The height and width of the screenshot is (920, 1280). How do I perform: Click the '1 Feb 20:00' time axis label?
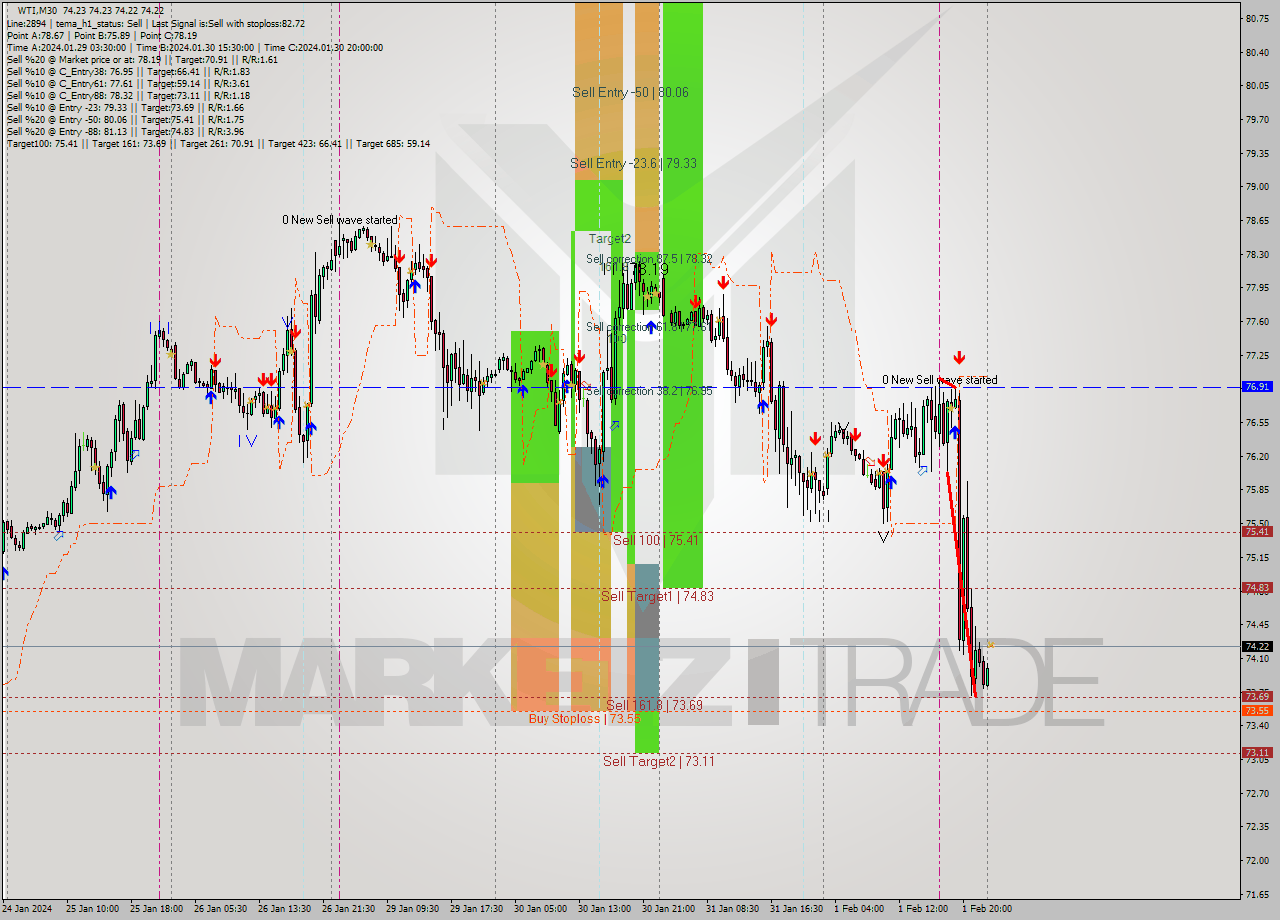pyautogui.click(x=986, y=909)
